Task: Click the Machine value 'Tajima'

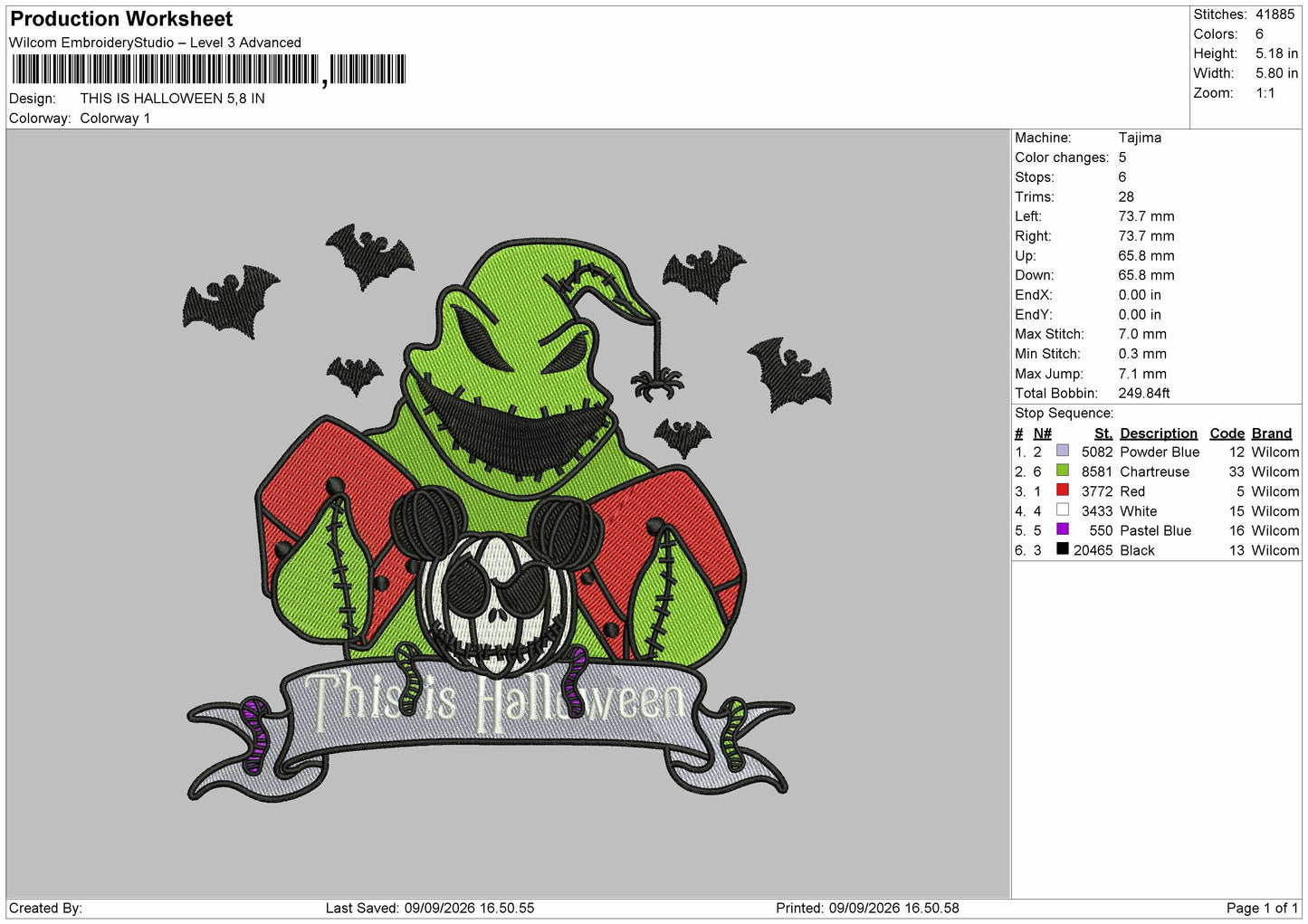Action: pos(1140,138)
